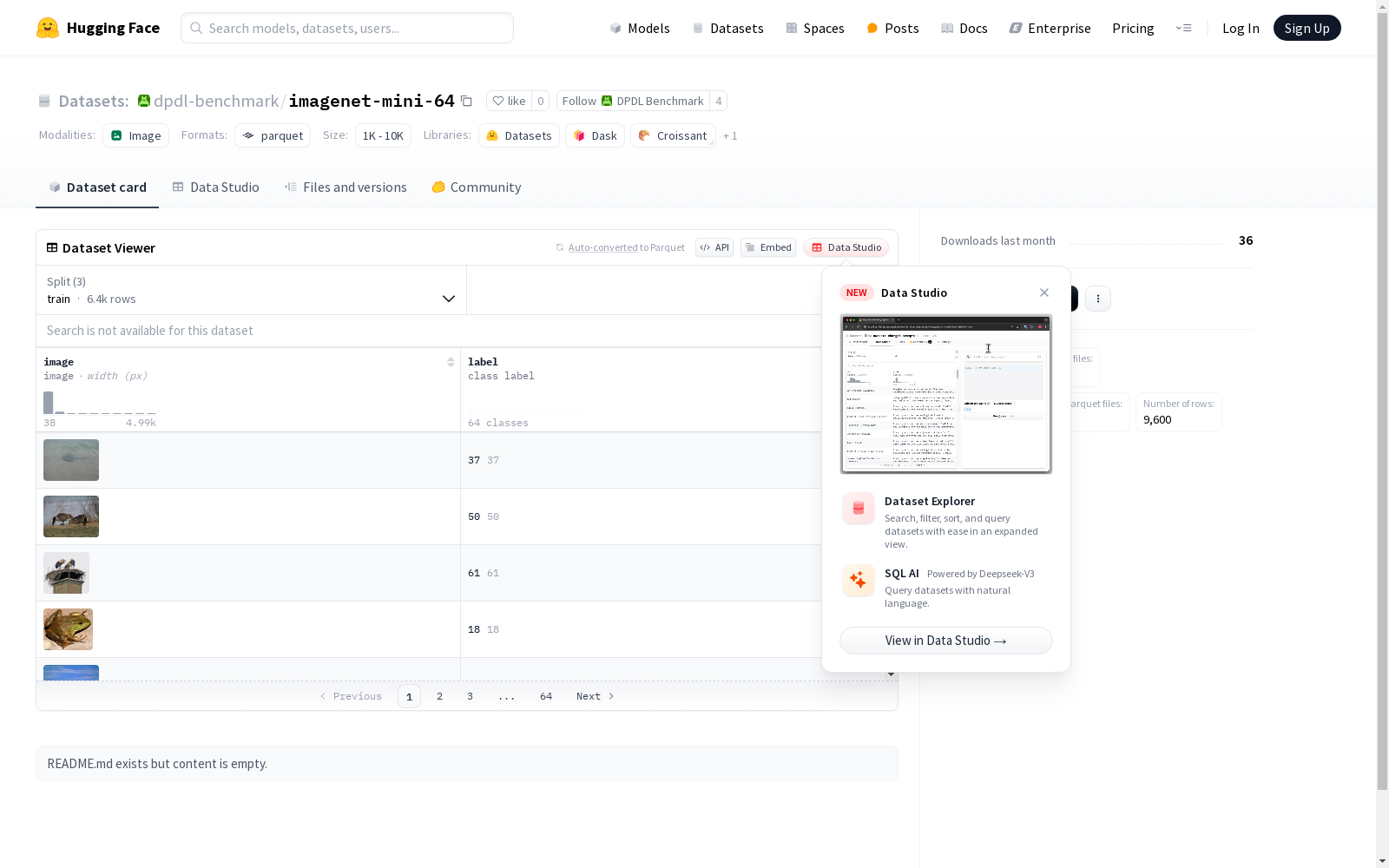Click the like count 0
The width and height of the screenshot is (1389, 868).
540,101
